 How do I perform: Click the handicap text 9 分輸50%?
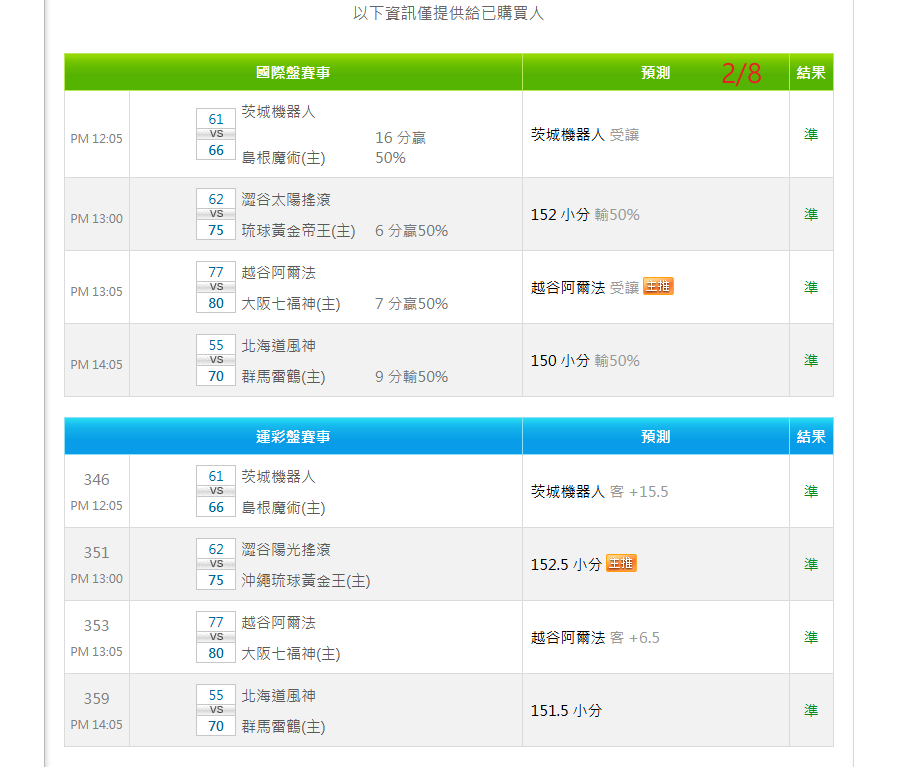411,377
